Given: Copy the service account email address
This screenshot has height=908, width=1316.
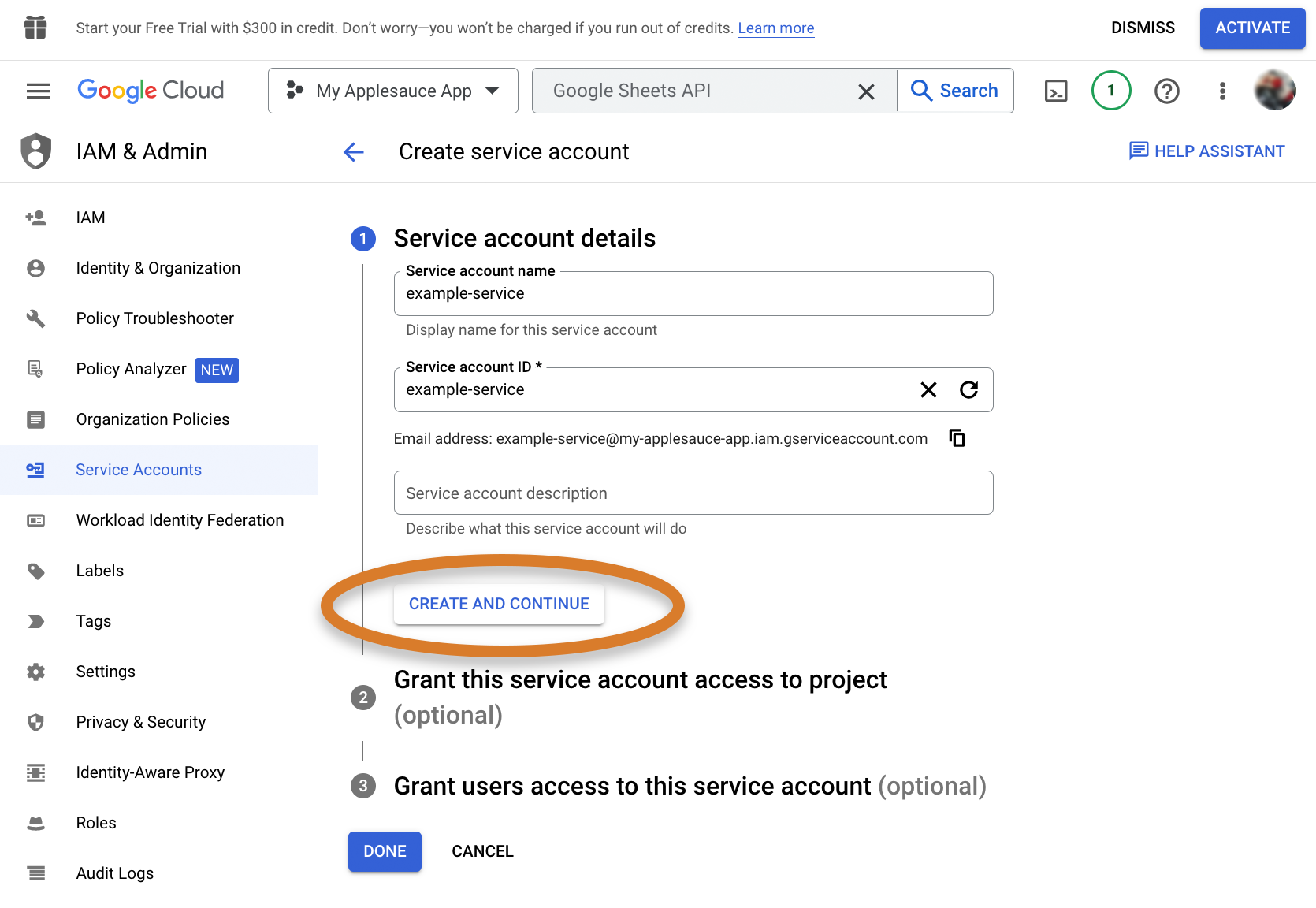Looking at the screenshot, I should (957, 437).
